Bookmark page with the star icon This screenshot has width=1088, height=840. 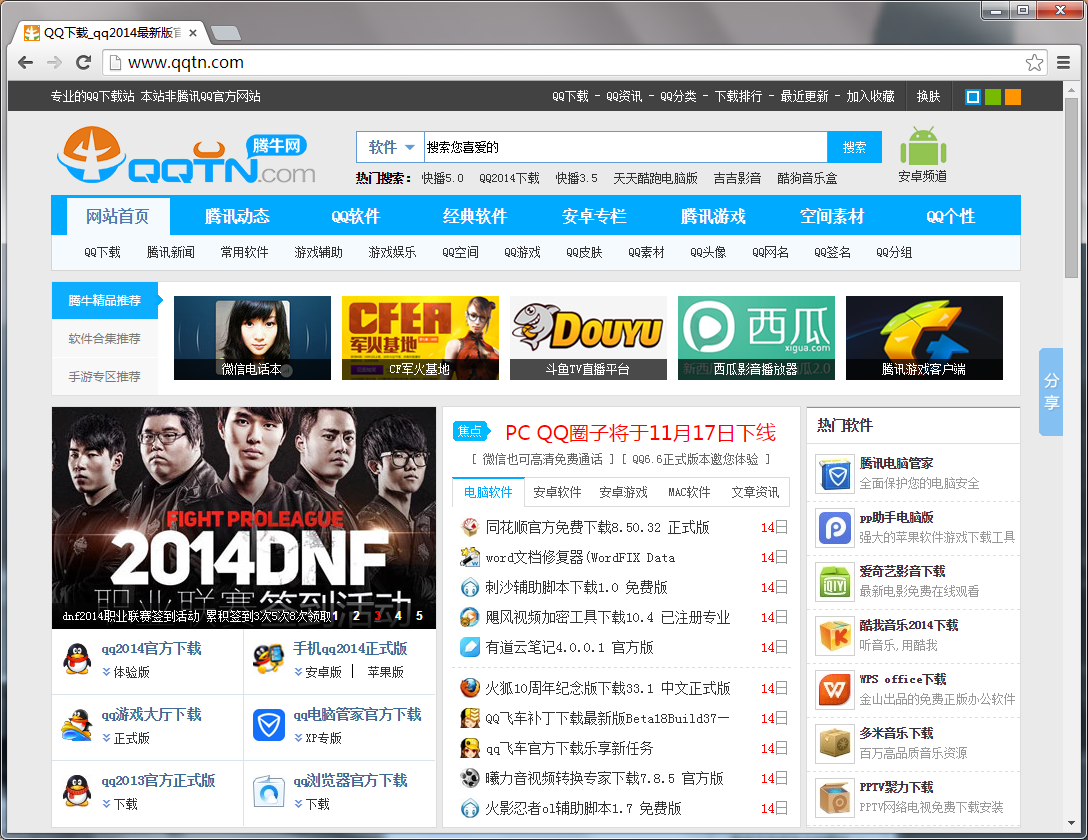pos(1034,63)
